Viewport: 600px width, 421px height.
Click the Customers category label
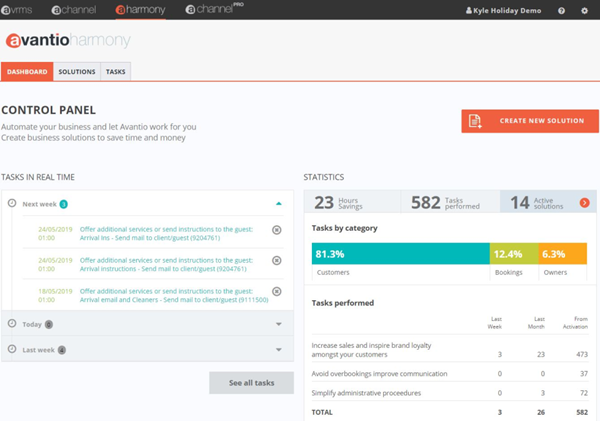point(333,273)
